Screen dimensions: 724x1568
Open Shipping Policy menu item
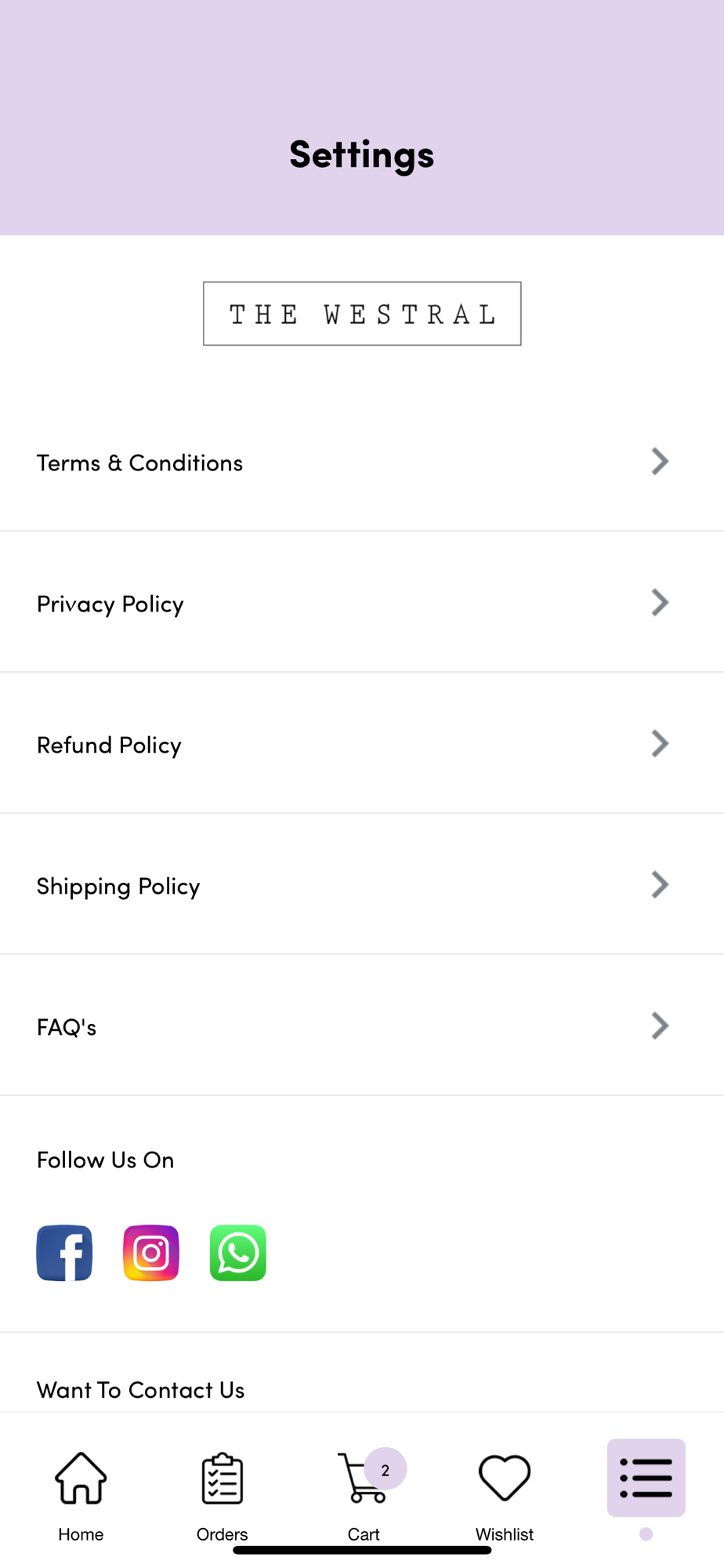point(118,886)
